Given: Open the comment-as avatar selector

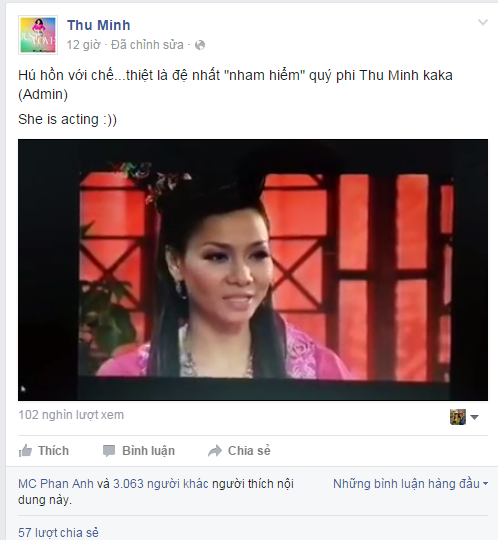Looking at the screenshot, I should pyautogui.click(x=458, y=417).
